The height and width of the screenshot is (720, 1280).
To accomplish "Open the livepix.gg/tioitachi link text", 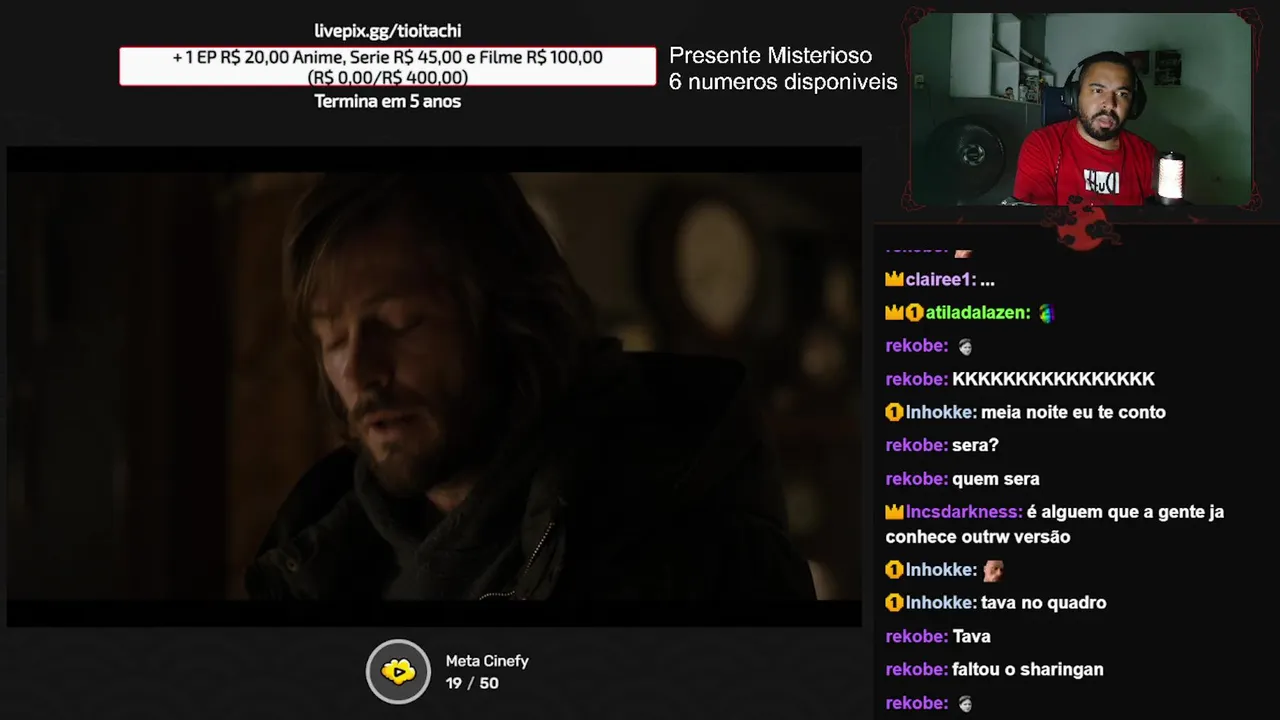I will [x=388, y=31].
